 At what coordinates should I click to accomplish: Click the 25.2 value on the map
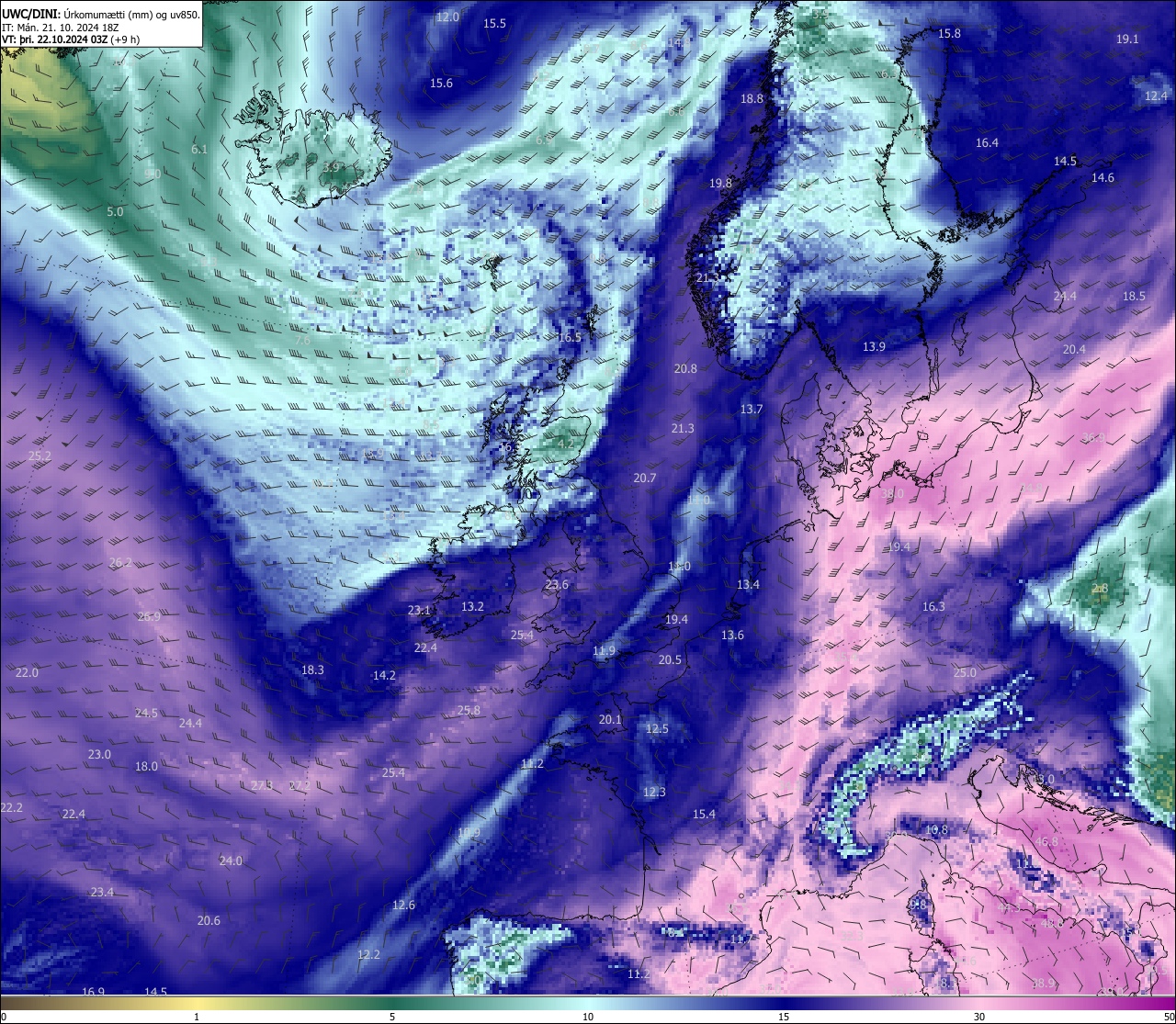click(40, 456)
